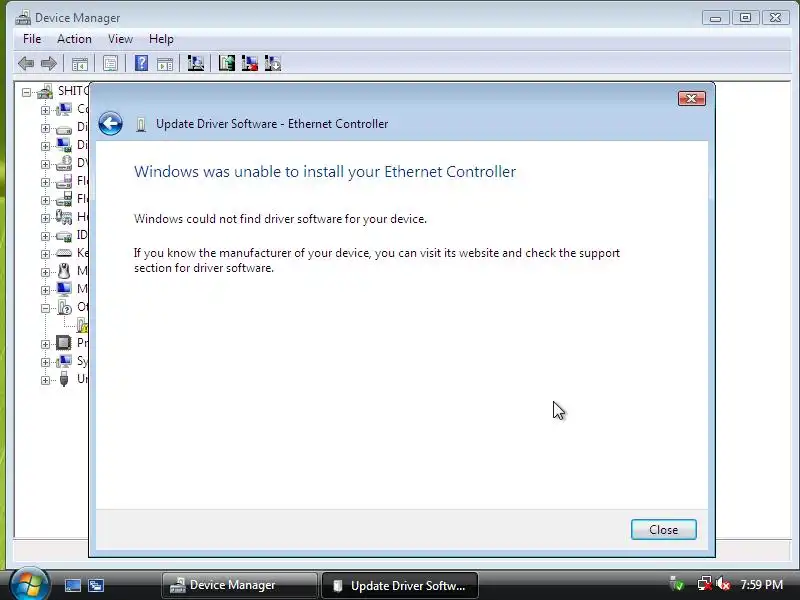Toggle the Show/Hide Action Pane toolbar icon
The height and width of the screenshot is (600, 800).
coord(165,64)
